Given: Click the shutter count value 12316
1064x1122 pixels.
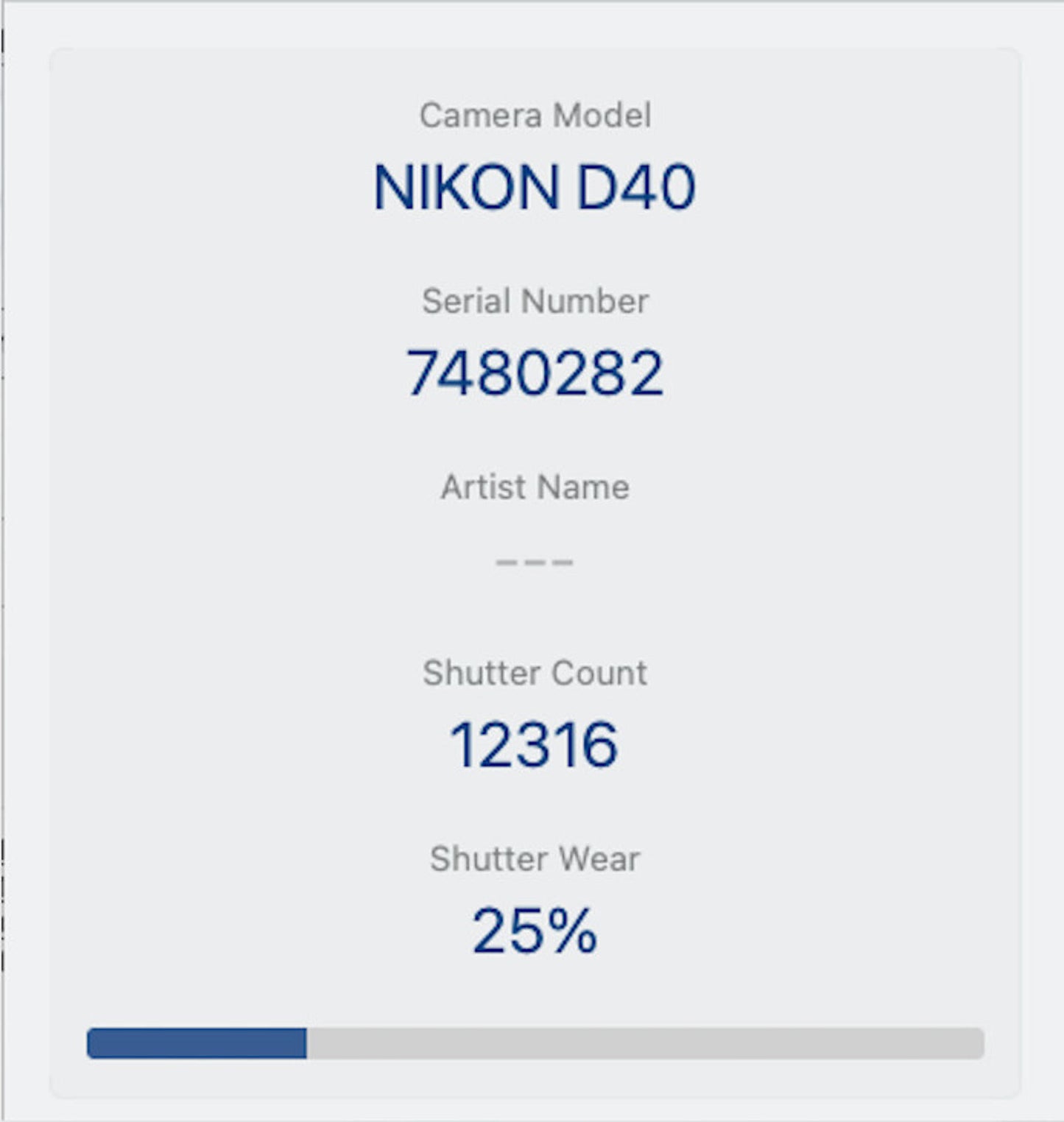Looking at the screenshot, I should [535, 745].
